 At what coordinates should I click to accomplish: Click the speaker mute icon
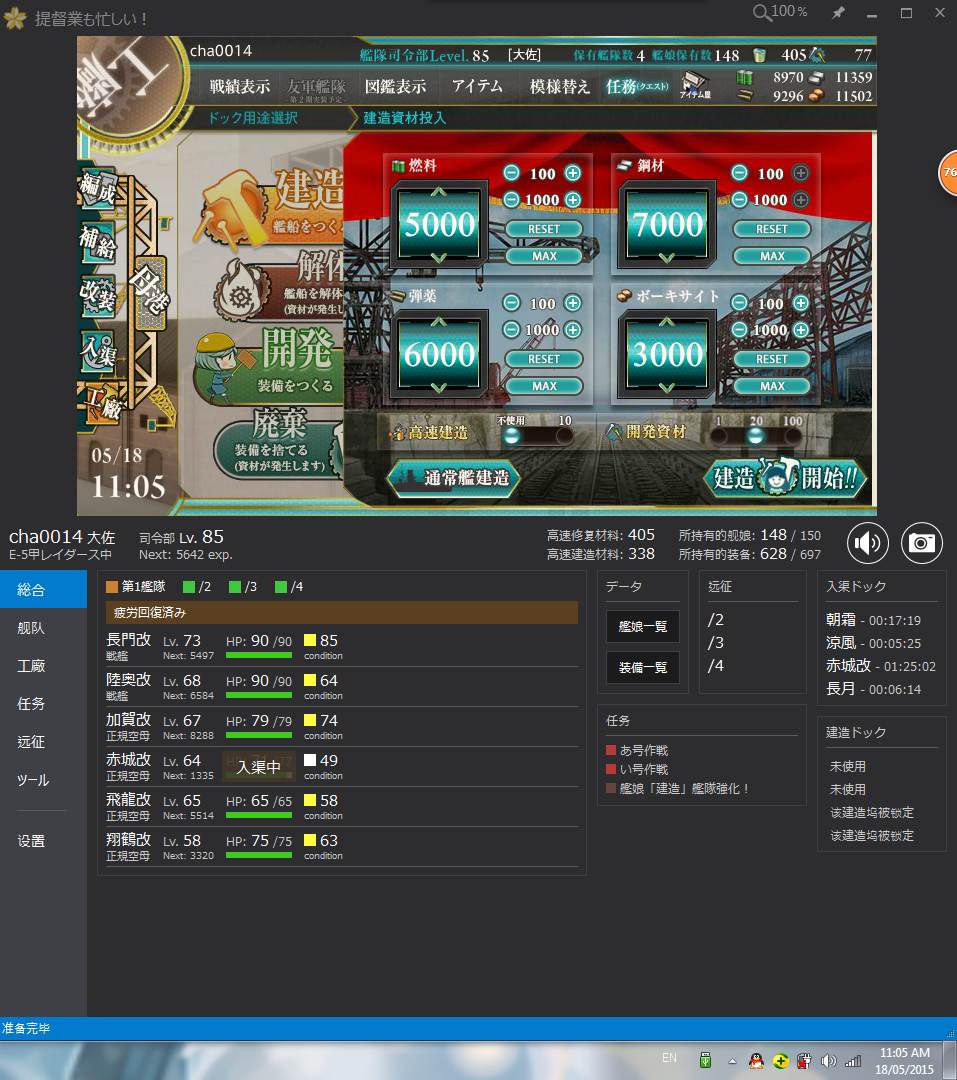[x=867, y=543]
